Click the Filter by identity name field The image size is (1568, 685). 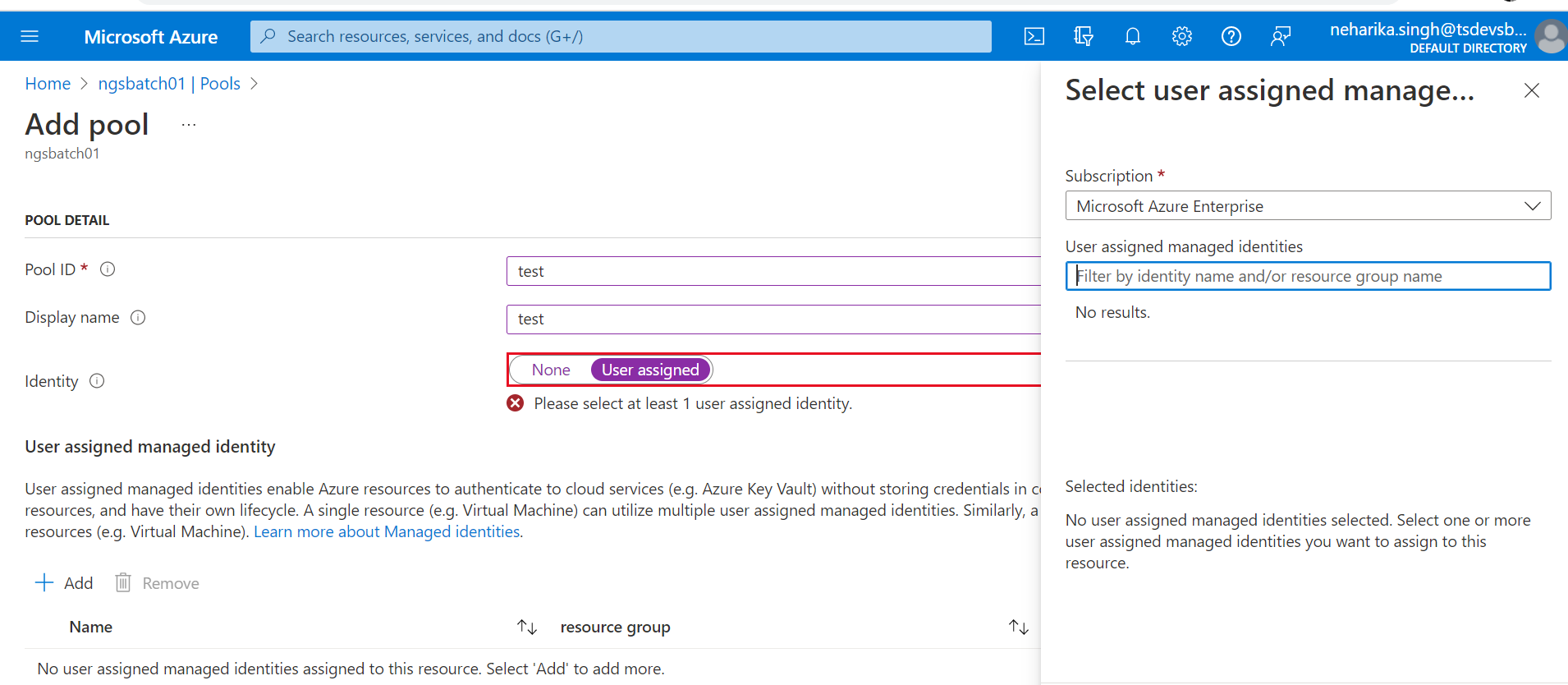1308,276
